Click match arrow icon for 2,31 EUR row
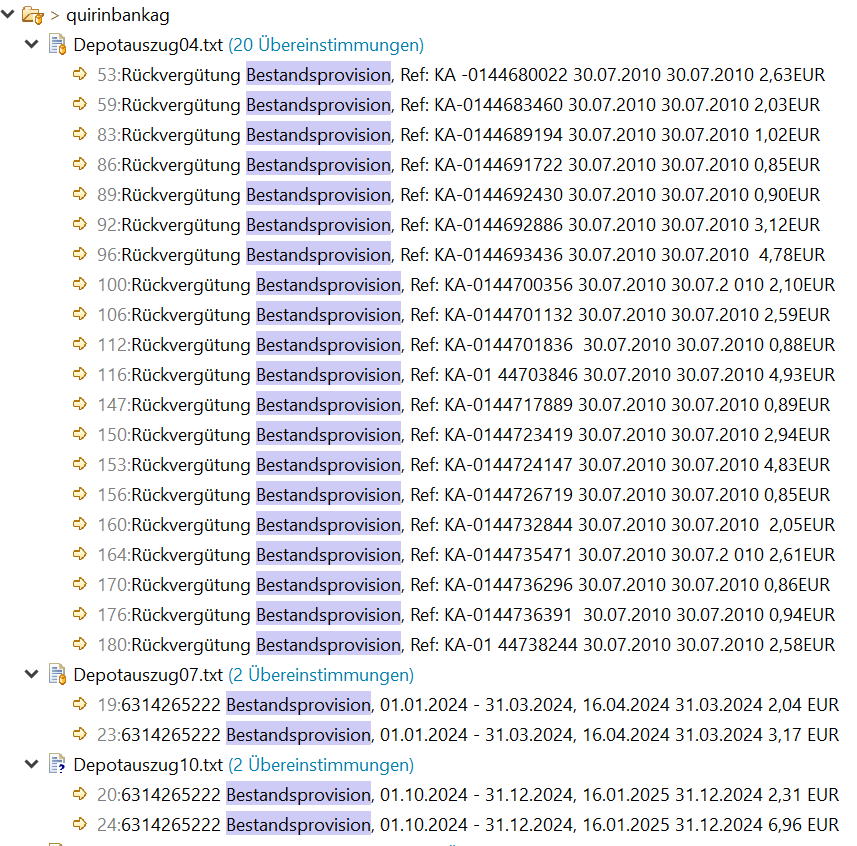The height and width of the screenshot is (846, 857). pyautogui.click(x=80, y=794)
